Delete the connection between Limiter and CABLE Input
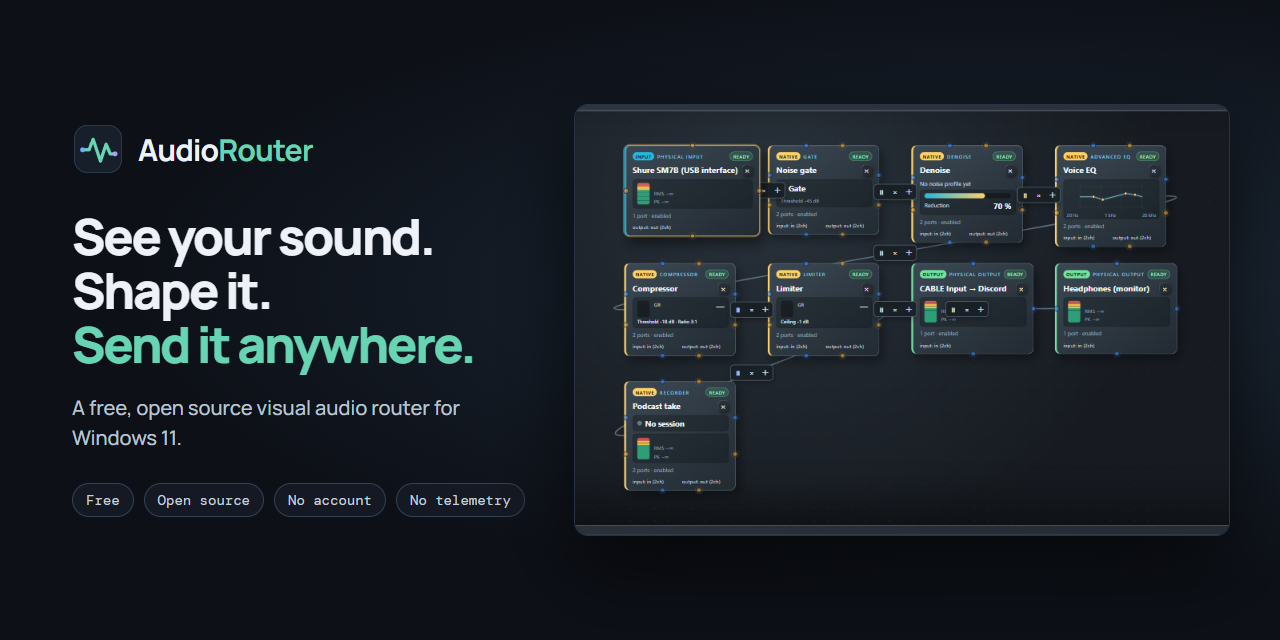The image size is (1280, 640). pos(895,310)
